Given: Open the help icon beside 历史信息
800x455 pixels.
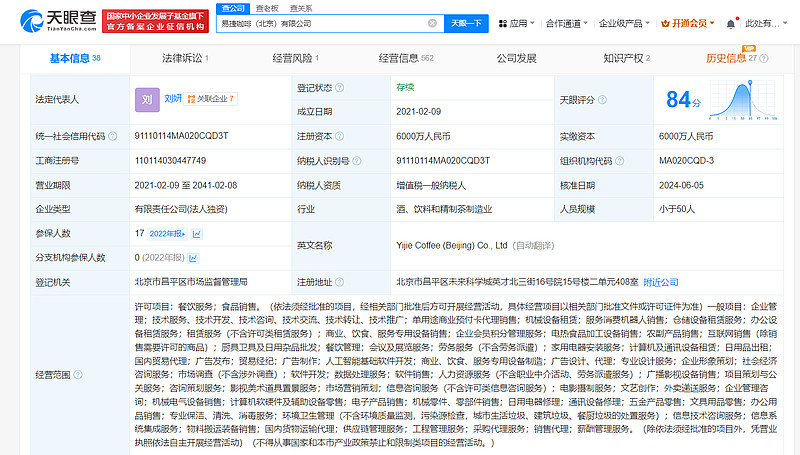Looking at the screenshot, I should [764, 59].
